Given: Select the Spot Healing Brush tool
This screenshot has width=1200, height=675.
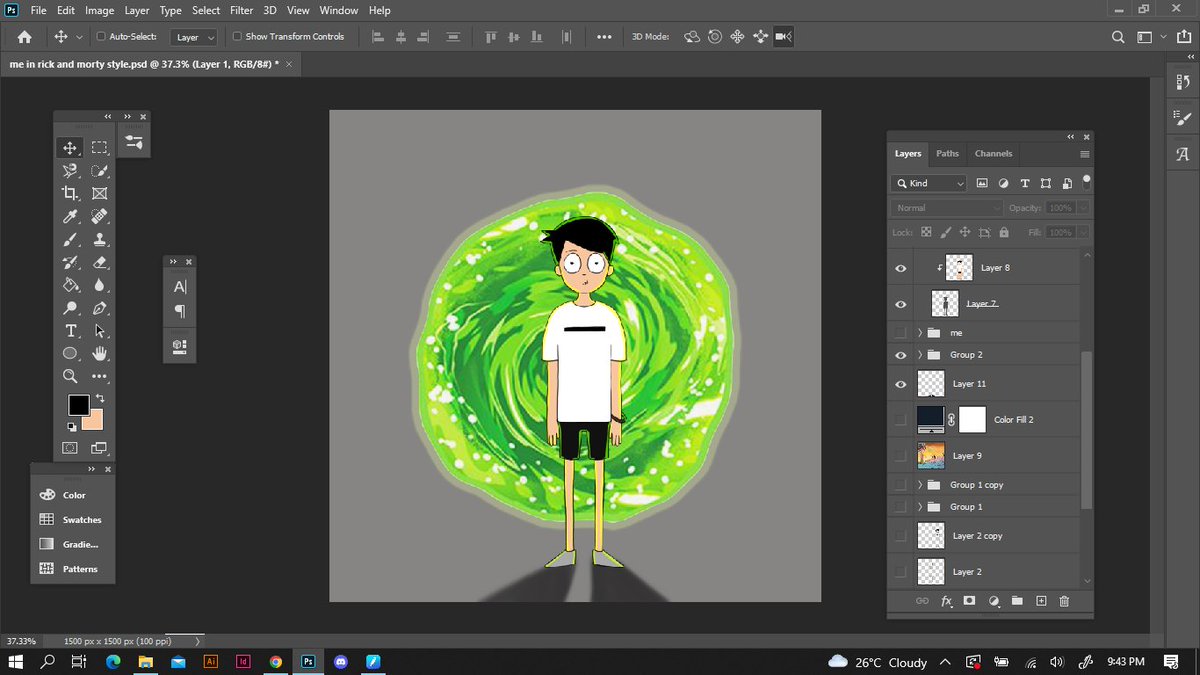Looking at the screenshot, I should click(99, 217).
